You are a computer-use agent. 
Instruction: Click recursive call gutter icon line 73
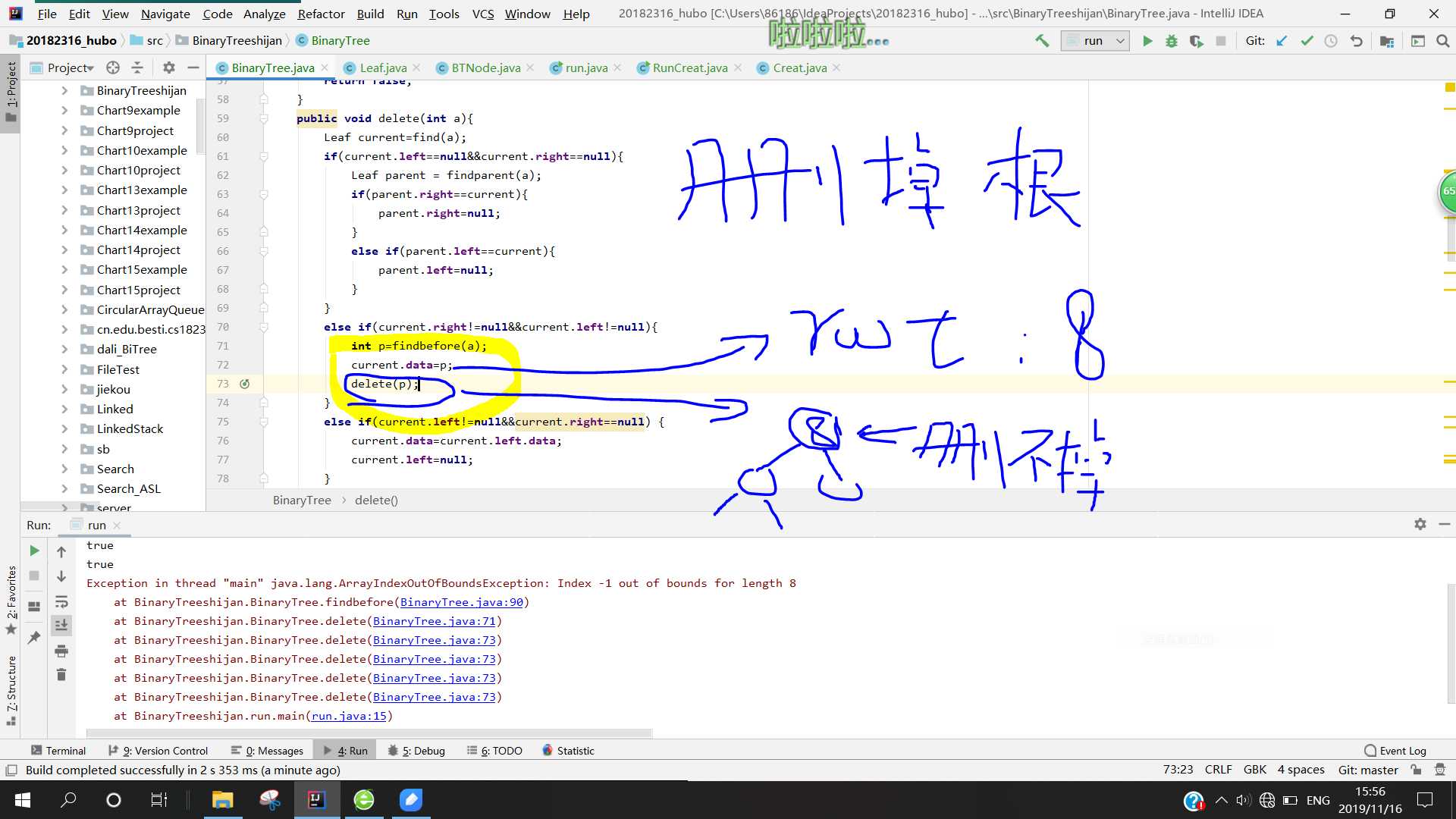pos(245,384)
